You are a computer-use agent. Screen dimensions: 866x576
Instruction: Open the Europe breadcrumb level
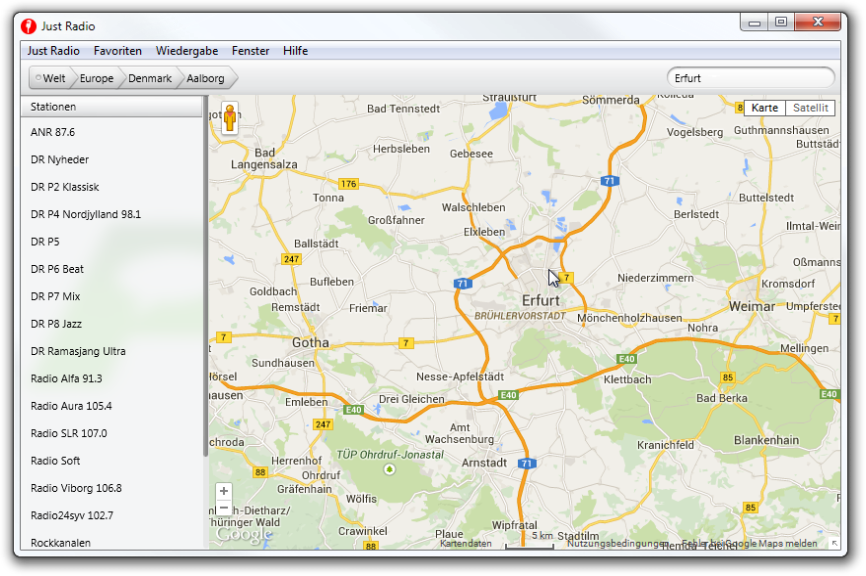[97, 78]
